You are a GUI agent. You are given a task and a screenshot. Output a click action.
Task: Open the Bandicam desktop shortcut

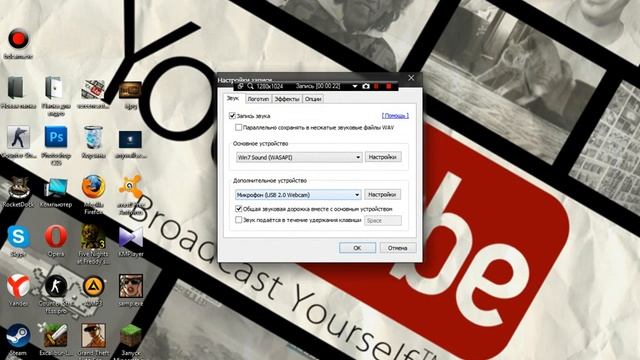[x=18, y=40]
